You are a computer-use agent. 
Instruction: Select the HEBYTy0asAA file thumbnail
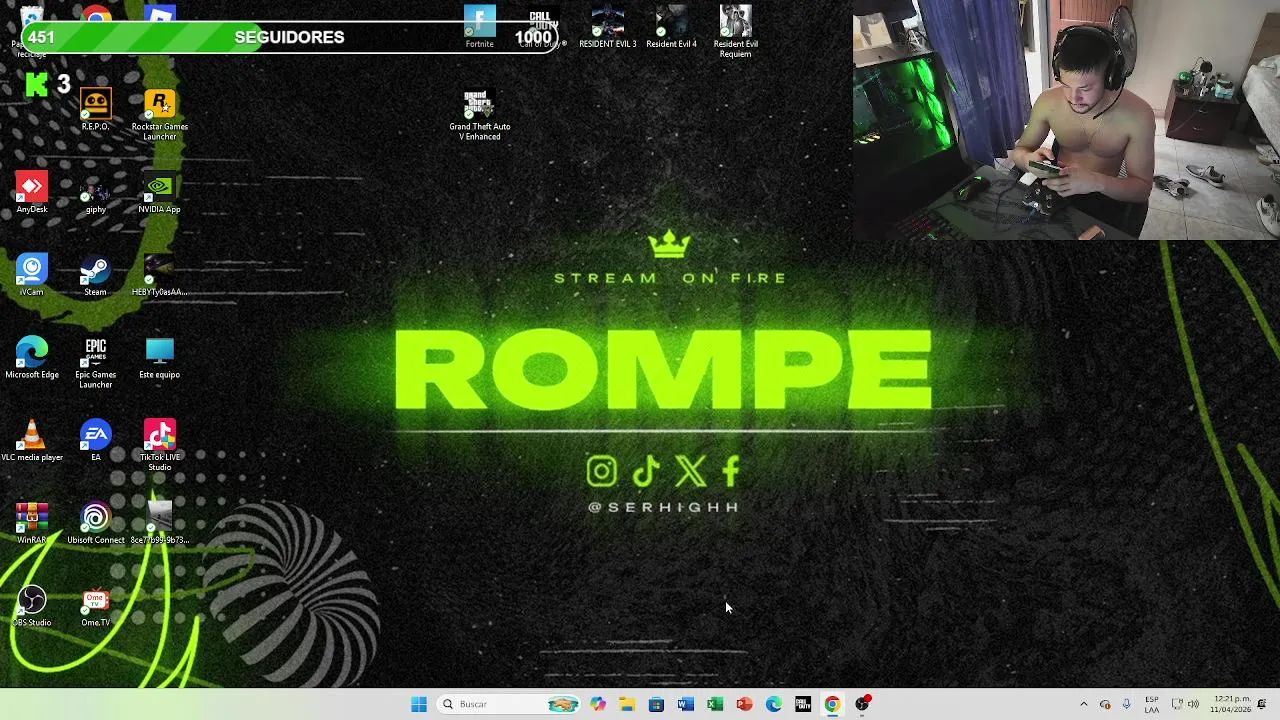point(160,275)
